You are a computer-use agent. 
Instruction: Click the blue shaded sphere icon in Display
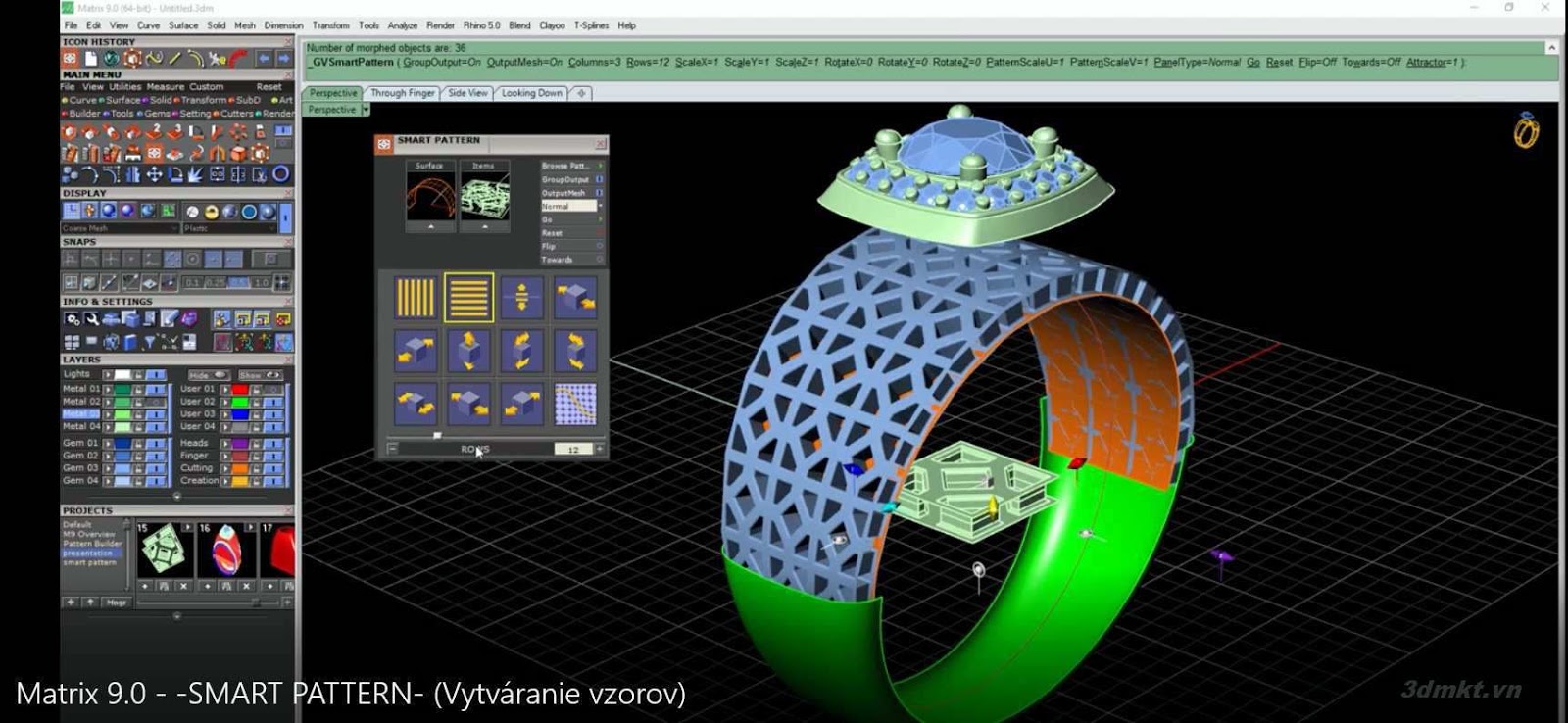(109, 211)
